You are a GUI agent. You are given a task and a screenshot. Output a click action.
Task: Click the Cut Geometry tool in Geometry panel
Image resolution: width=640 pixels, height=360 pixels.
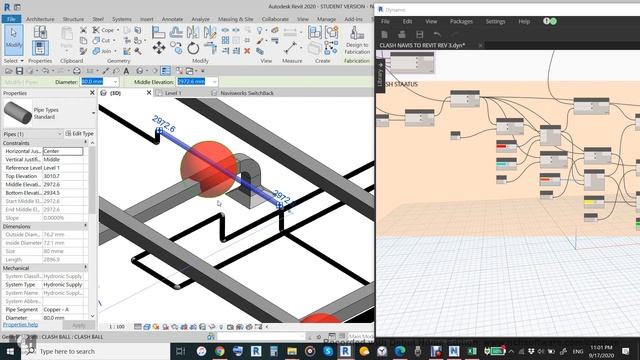102,40
